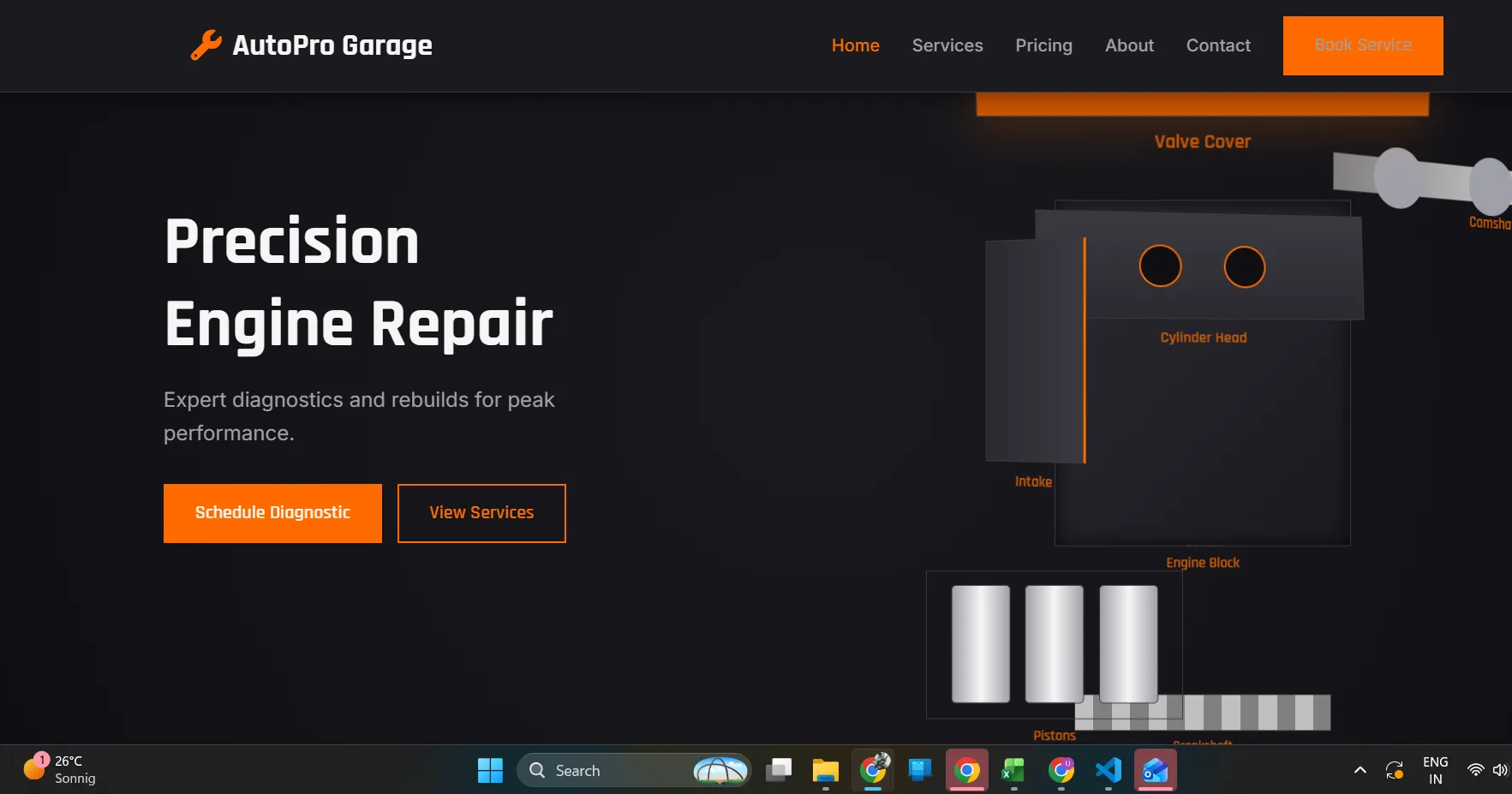This screenshot has width=1512, height=794.
Task: Click the Precision Engine Repair heading
Action: 358,282
